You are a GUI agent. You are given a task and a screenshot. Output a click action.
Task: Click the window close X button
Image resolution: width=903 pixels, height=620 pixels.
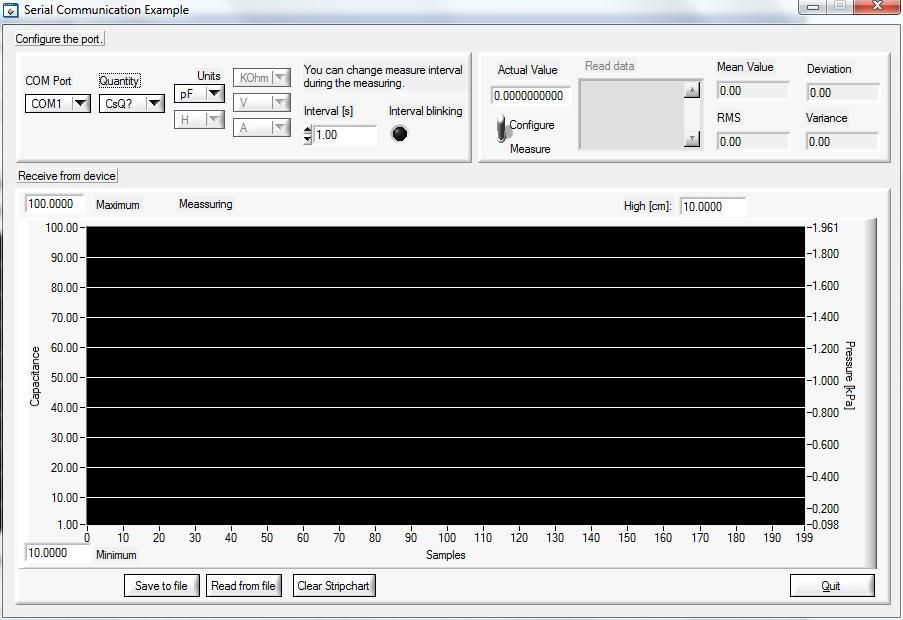coord(878,6)
